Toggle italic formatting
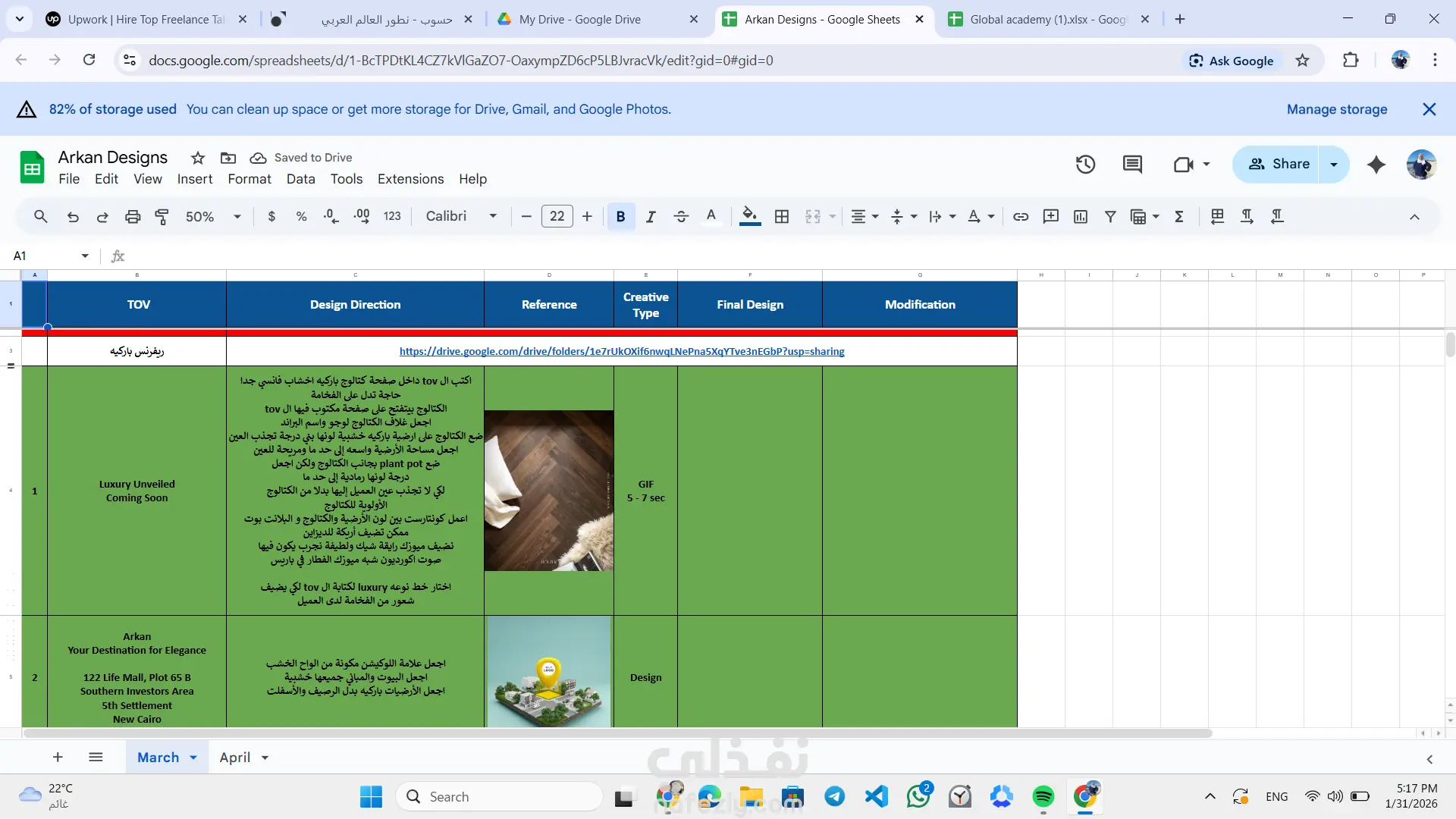 [x=651, y=217]
